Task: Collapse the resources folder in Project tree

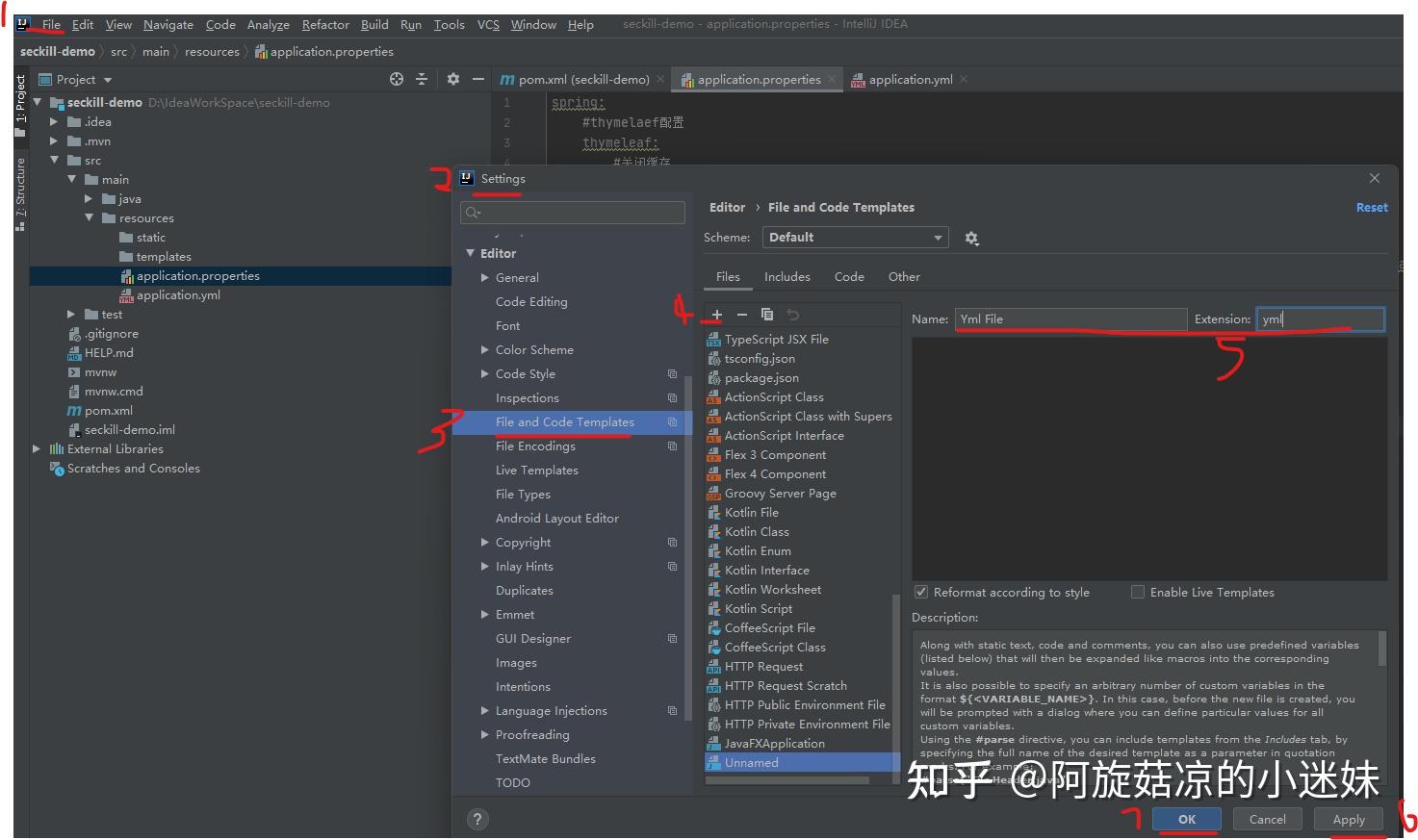Action: 89,217
